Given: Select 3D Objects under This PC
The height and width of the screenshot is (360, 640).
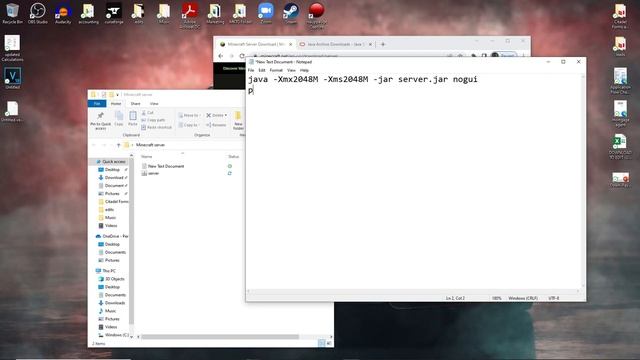Looking at the screenshot, I should (x=111, y=279).
